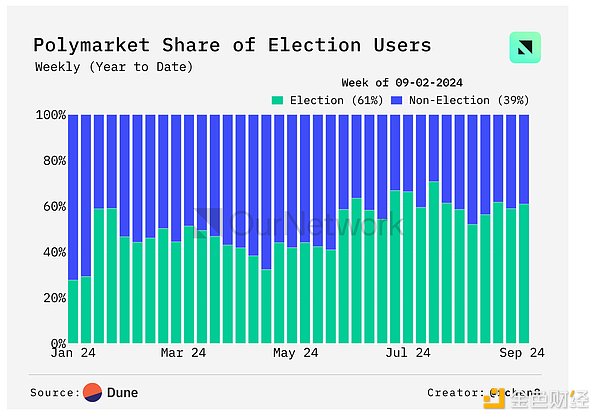Image resolution: width=600 pixels, height=420 pixels.
Task: Select the Mar 24 x-axis label
Action: (x=185, y=353)
